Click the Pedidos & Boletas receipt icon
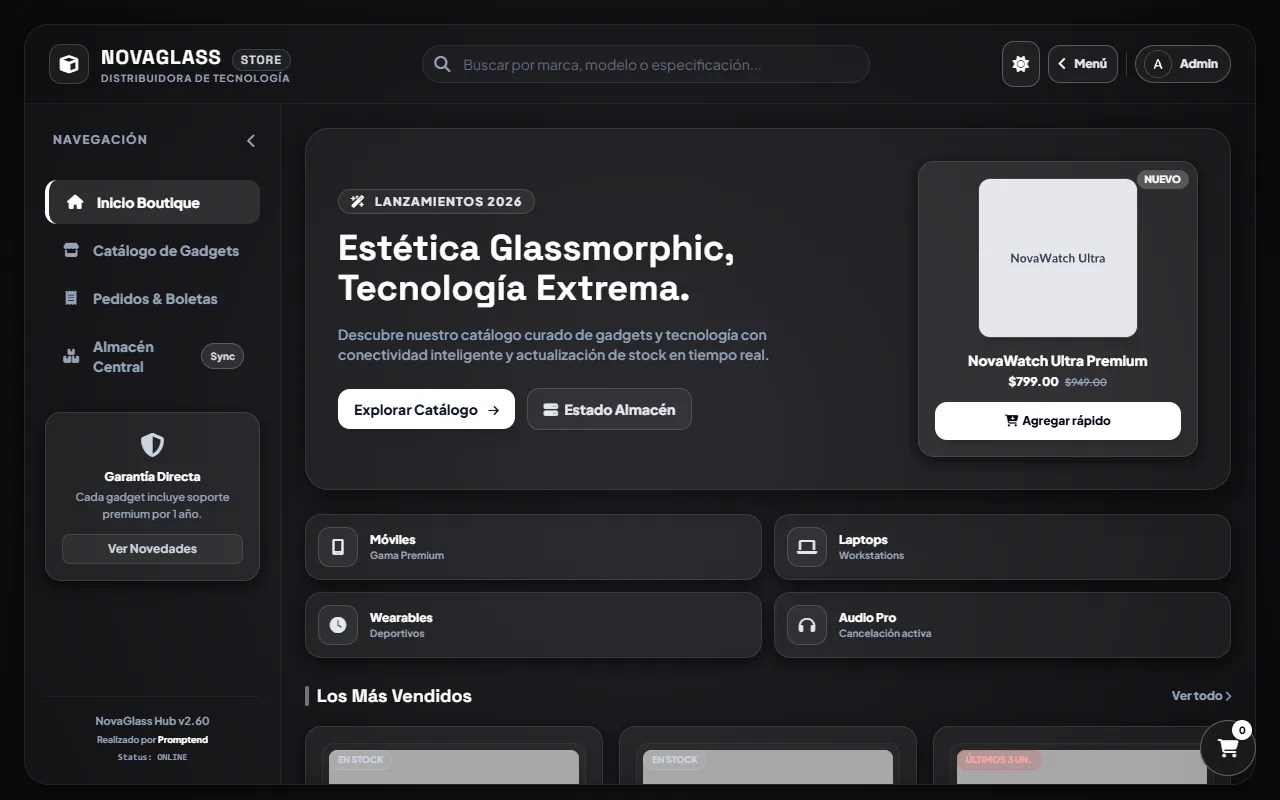 point(71,298)
